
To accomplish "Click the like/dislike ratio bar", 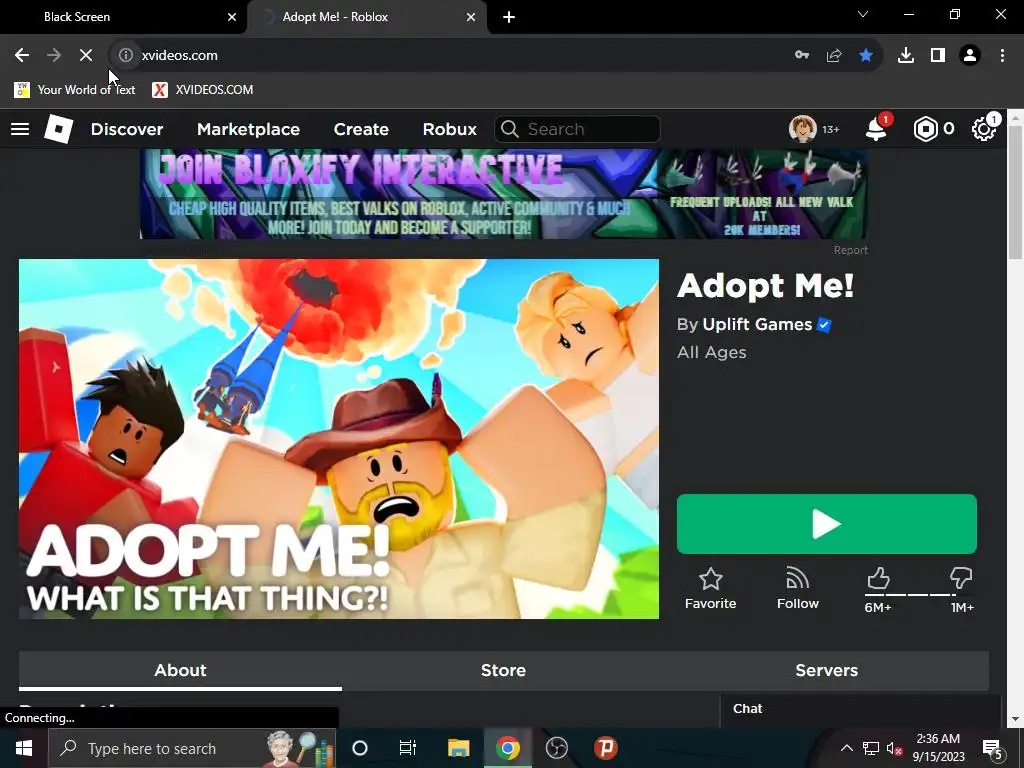I will (x=919, y=595).
